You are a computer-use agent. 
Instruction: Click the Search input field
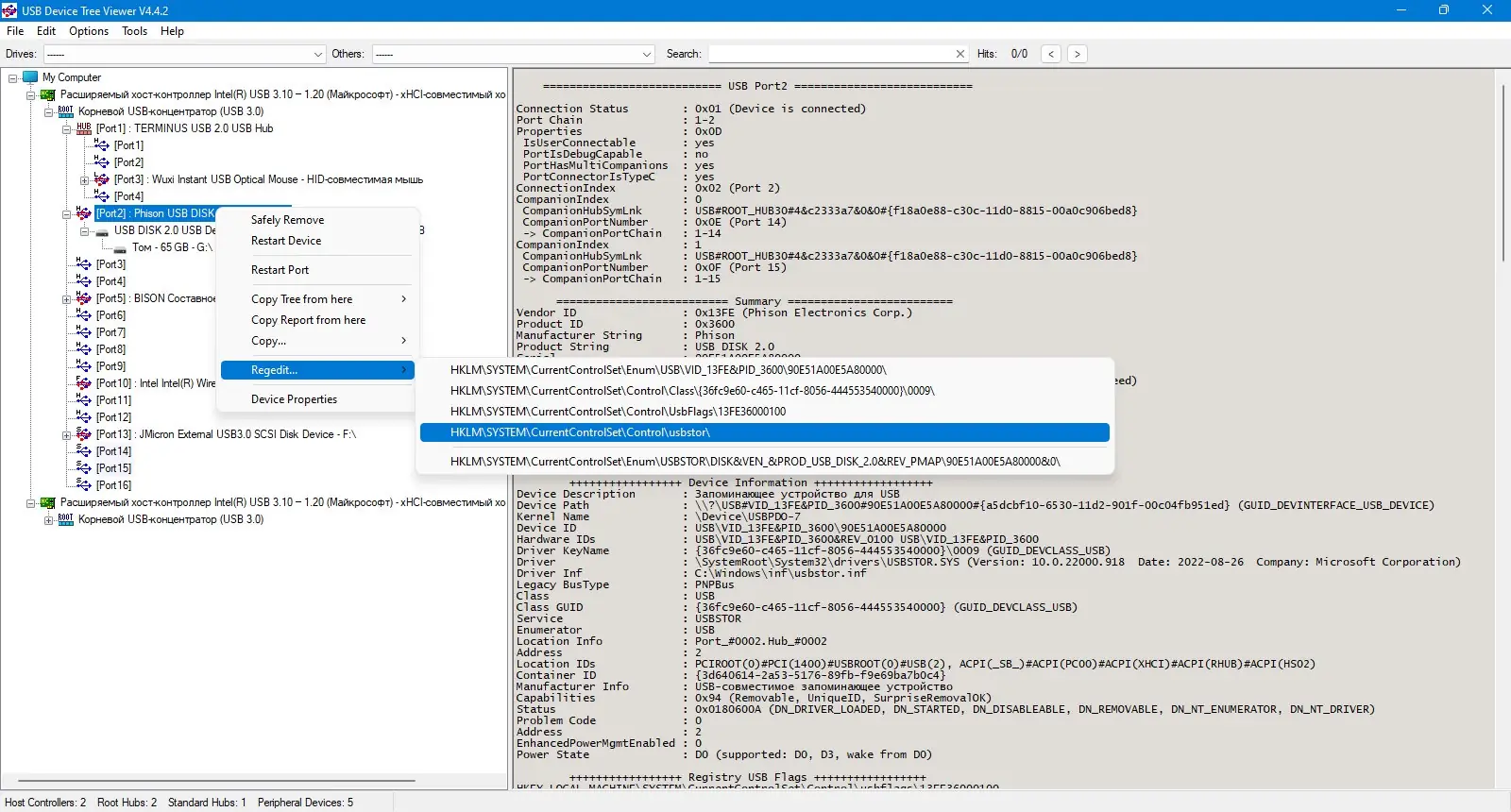pyautogui.click(x=831, y=54)
